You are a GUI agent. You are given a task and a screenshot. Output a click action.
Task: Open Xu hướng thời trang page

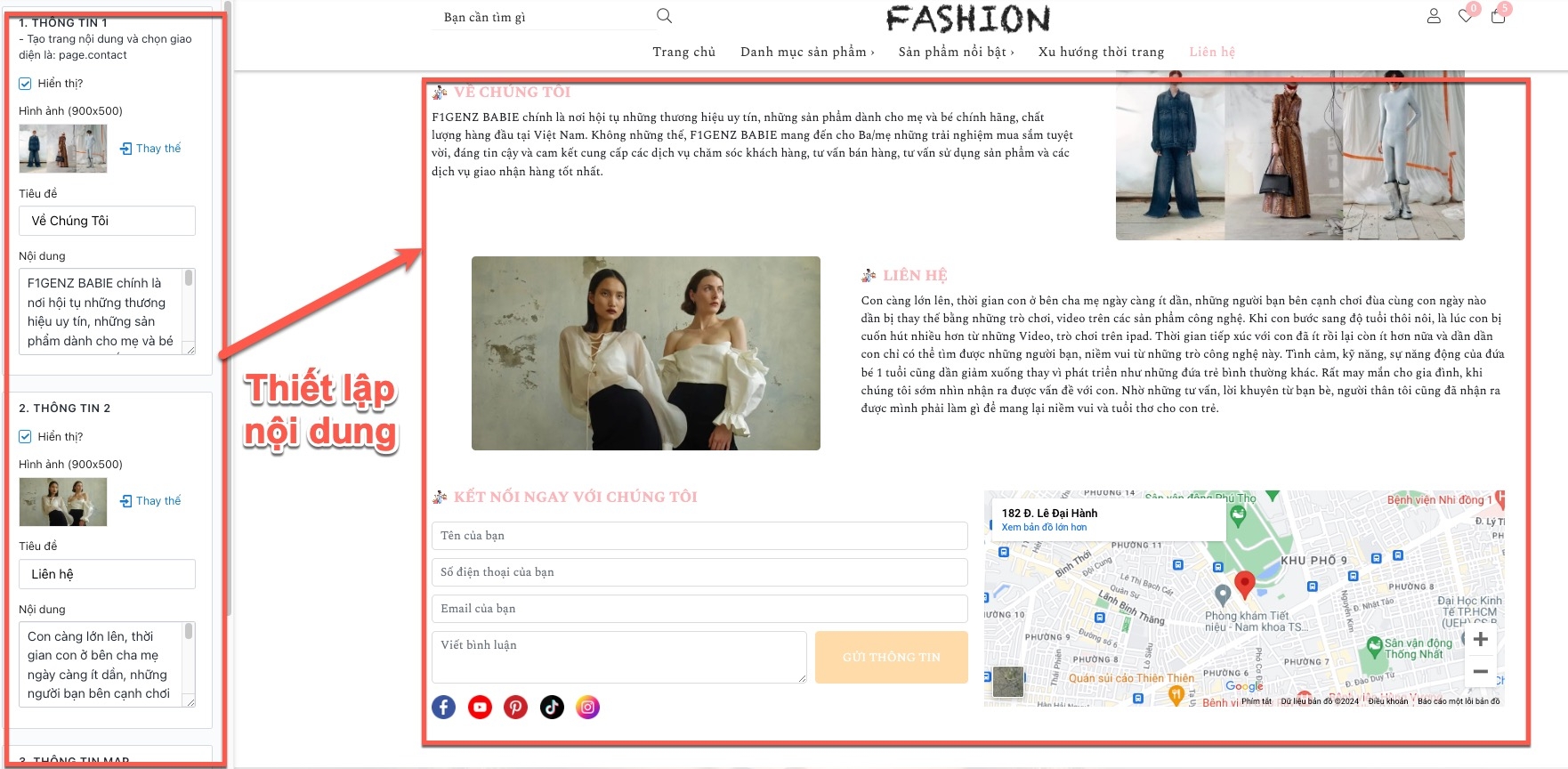tap(1101, 52)
